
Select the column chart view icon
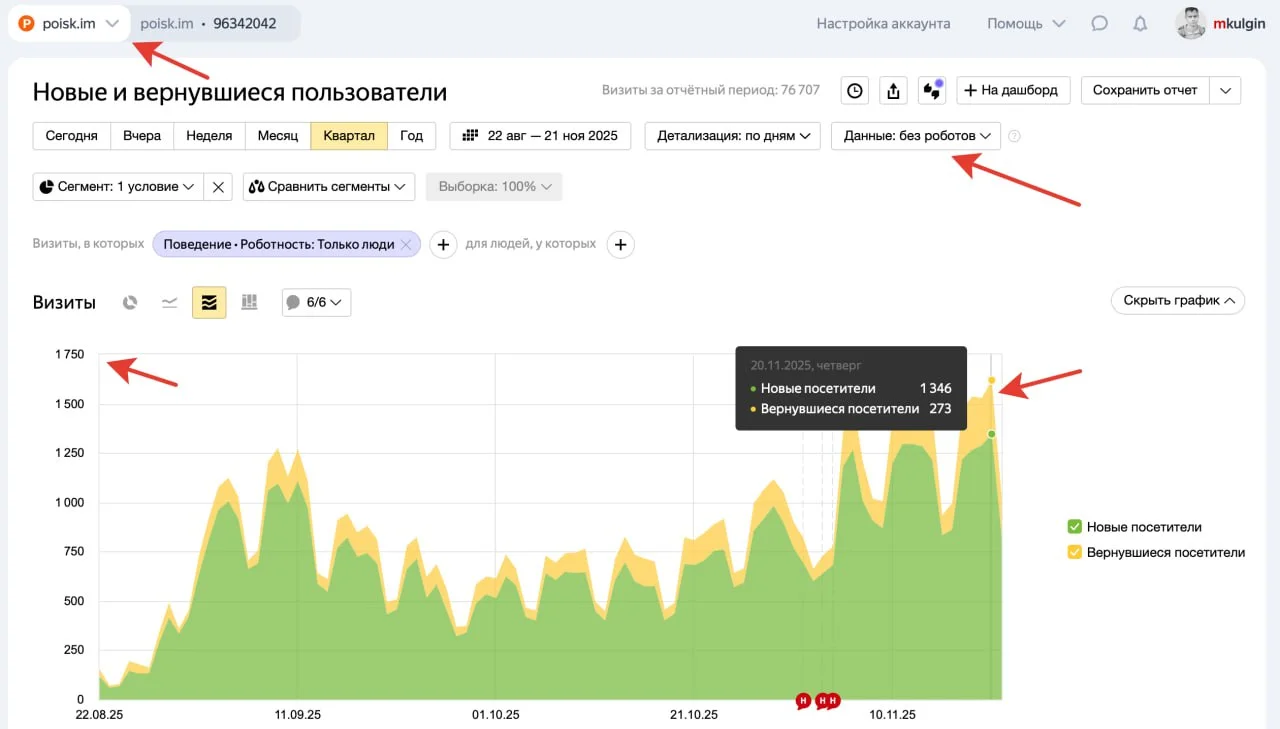[250, 302]
